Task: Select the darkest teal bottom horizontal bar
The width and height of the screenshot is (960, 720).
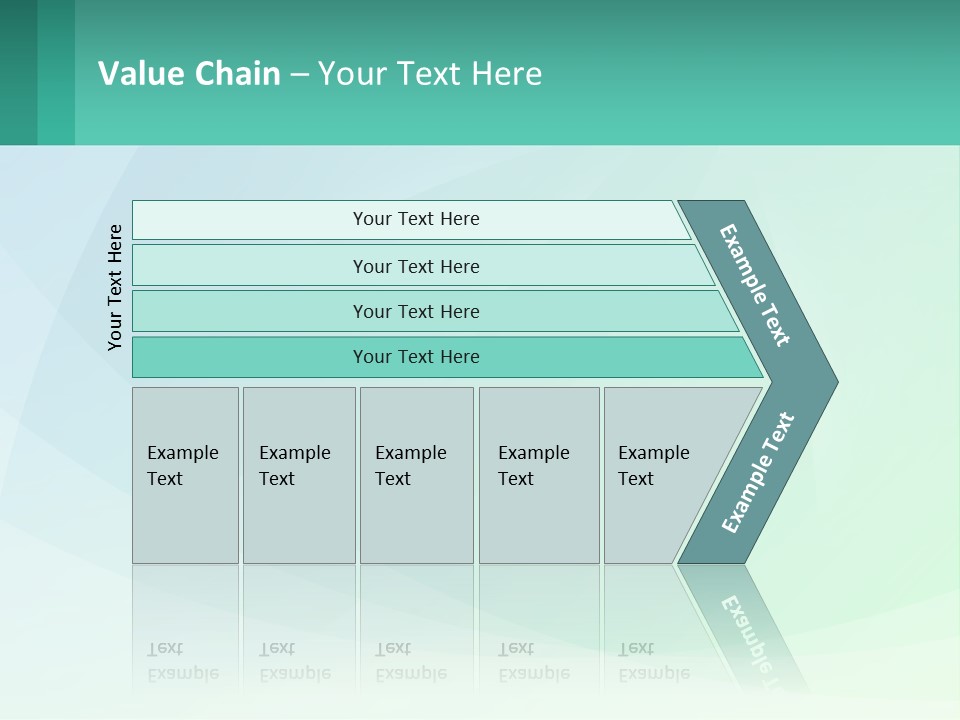Action: [416, 357]
